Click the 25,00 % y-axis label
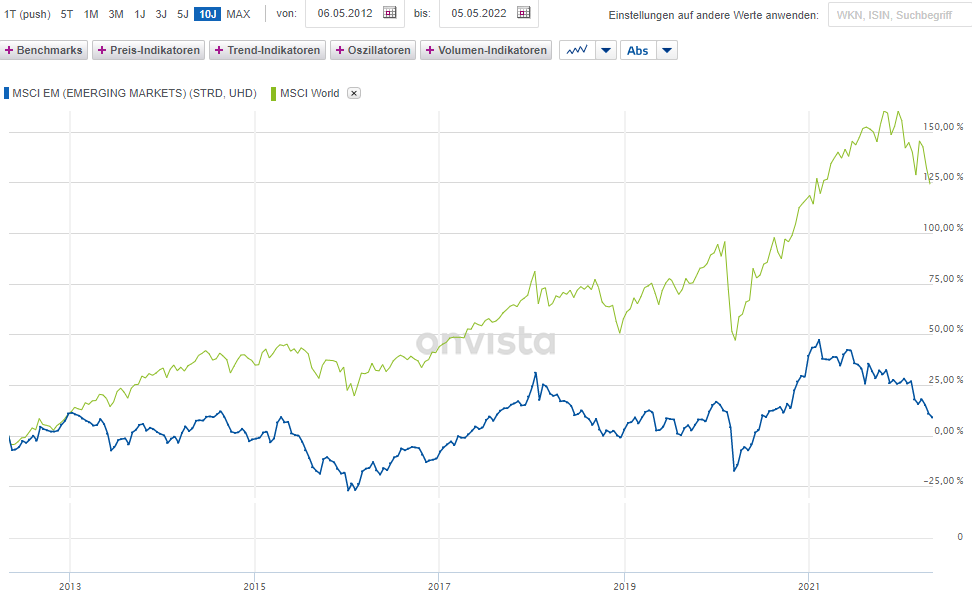Viewport: 972px width, 598px height. point(945,380)
